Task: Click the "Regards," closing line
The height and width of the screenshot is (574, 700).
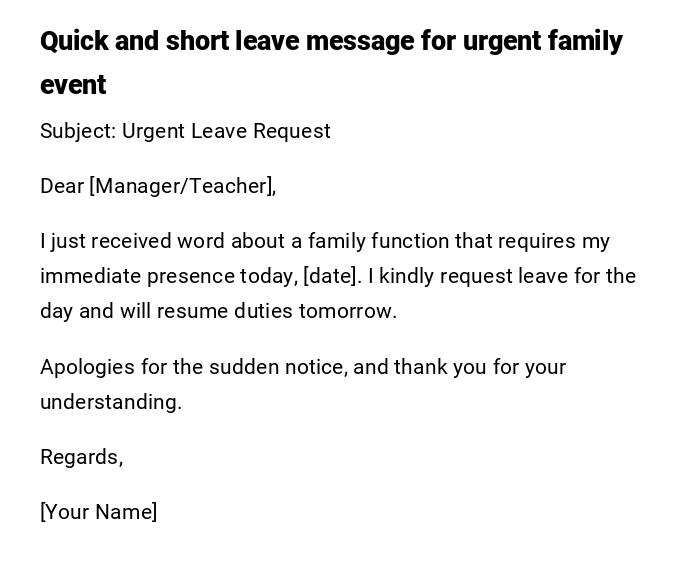Action: click(82, 457)
